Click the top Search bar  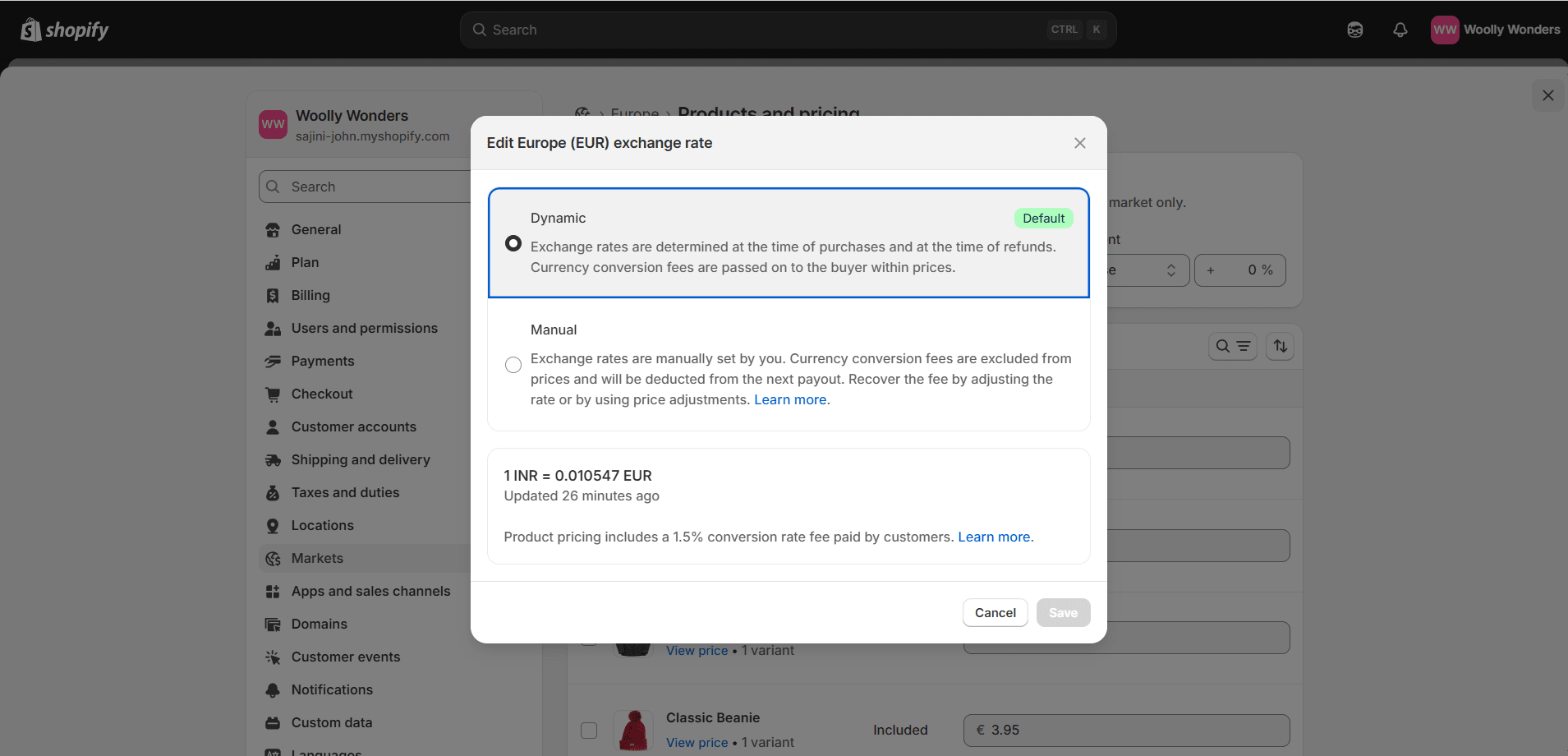click(788, 30)
